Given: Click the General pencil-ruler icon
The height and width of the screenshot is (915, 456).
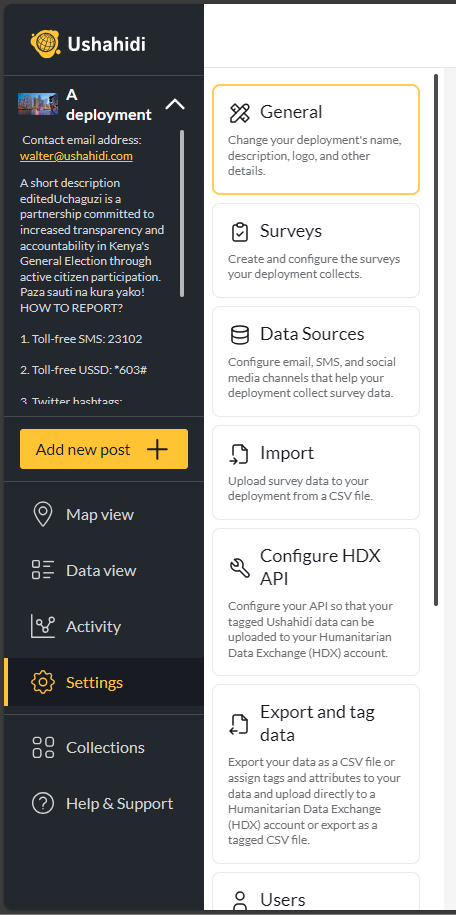Looking at the screenshot, I should click(240, 113).
